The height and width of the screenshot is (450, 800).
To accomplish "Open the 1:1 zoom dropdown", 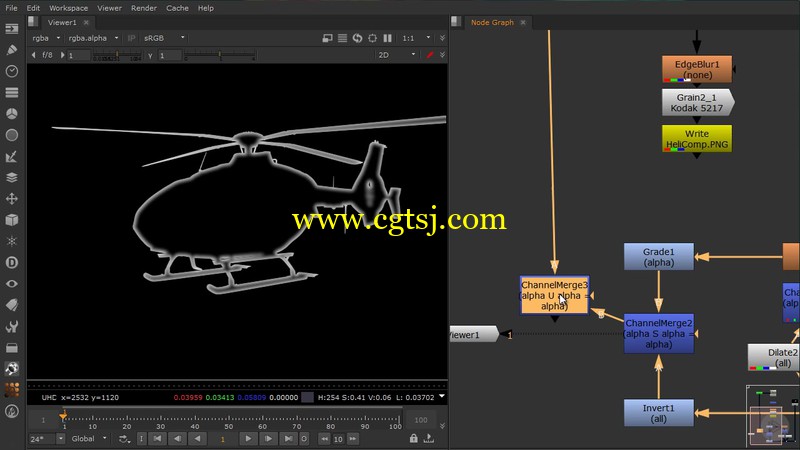I will point(416,38).
